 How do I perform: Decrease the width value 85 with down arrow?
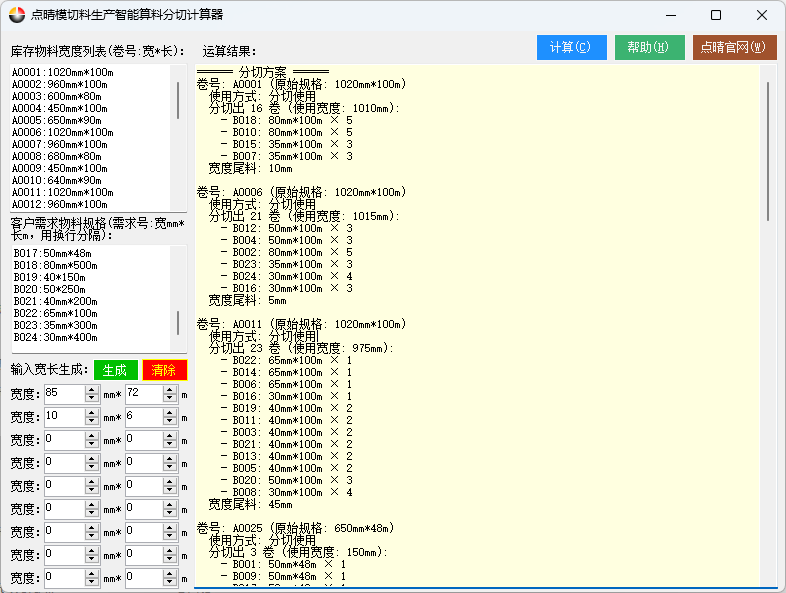tap(93, 398)
